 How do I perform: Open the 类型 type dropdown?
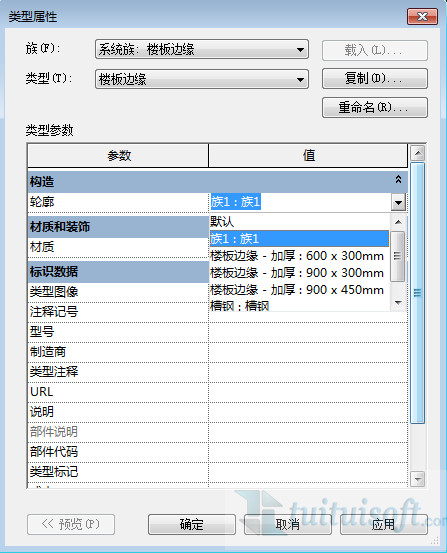click(x=201, y=79)
